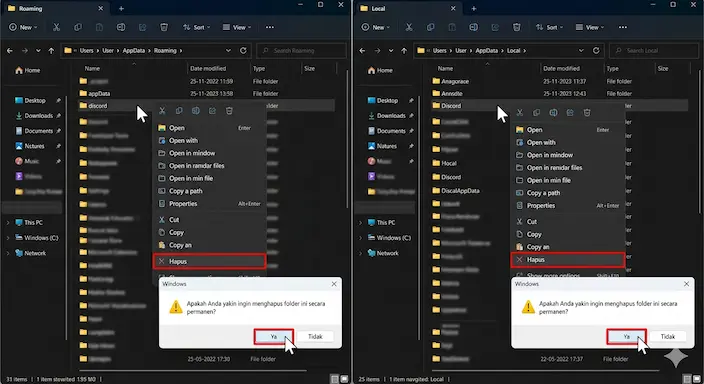Expand This PC in Roaming sidebar
The width and height of the screenshot is (704, 384).
[8, 222]
